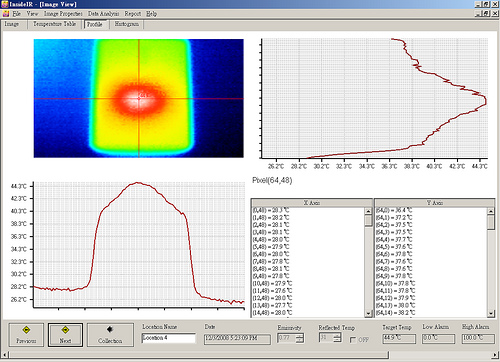This screenshot has width=500, height=362.
Task: Switch to the Histogram tab
Action: [127, 24]
